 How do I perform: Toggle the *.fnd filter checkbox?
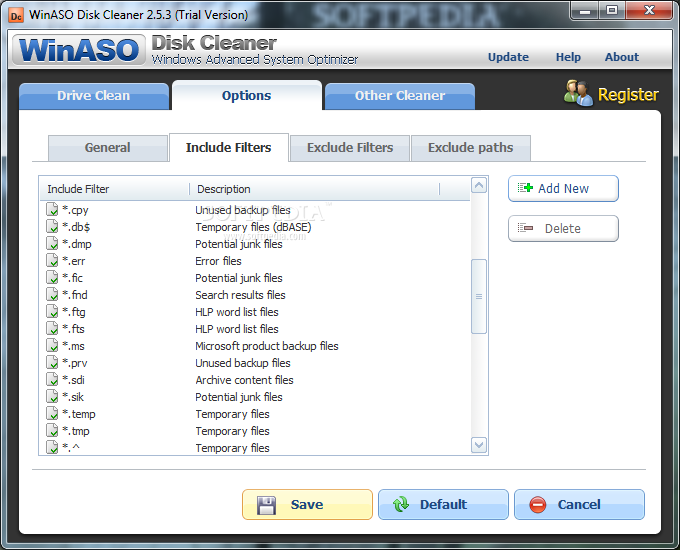point(52,295)
